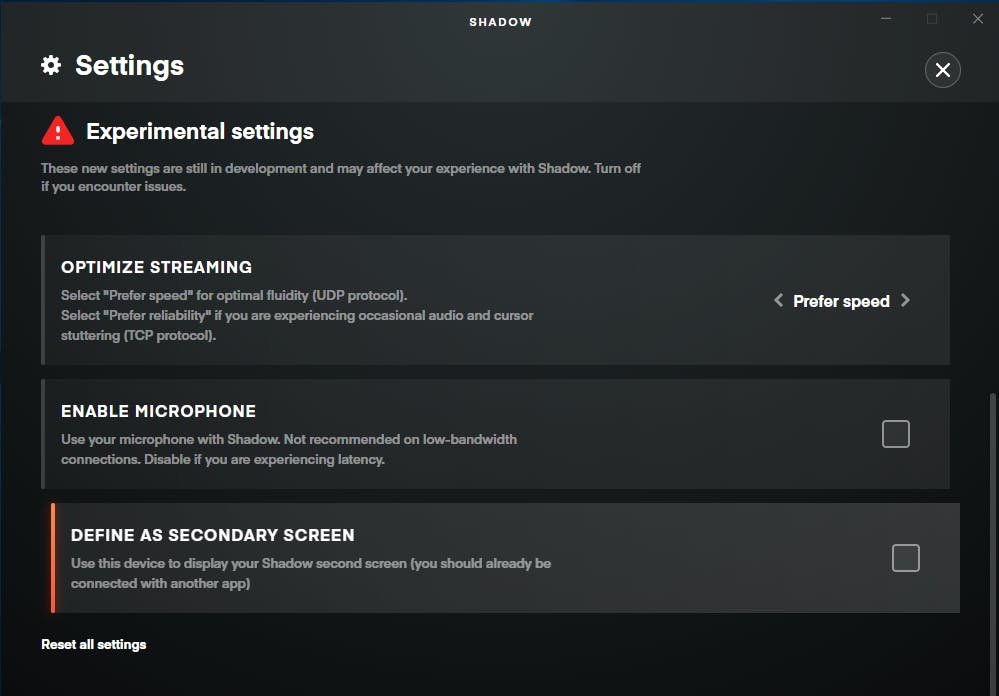Image resolution: width=999 pixels, height=696 pixels.
Task: Click the Settings page title
Action: (129, 66)
